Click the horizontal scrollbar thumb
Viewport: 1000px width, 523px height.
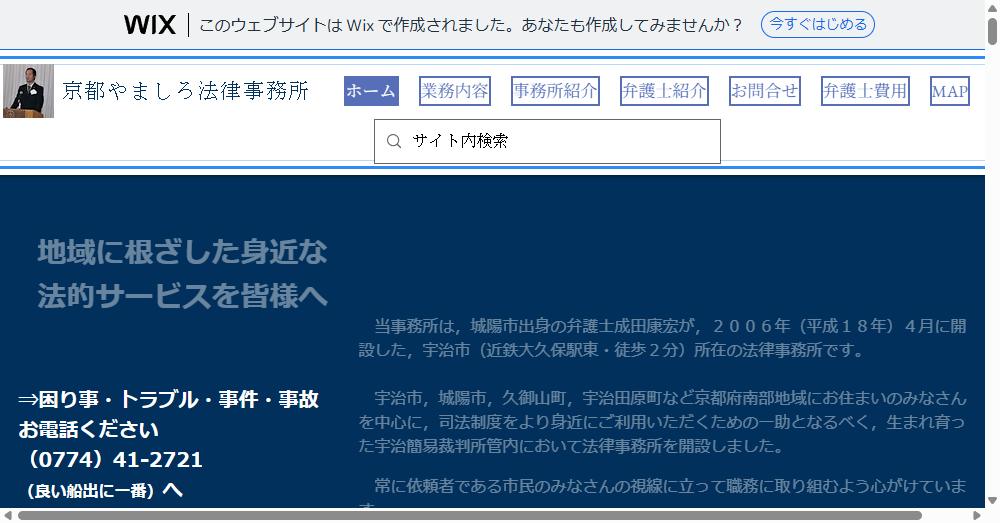470,516
